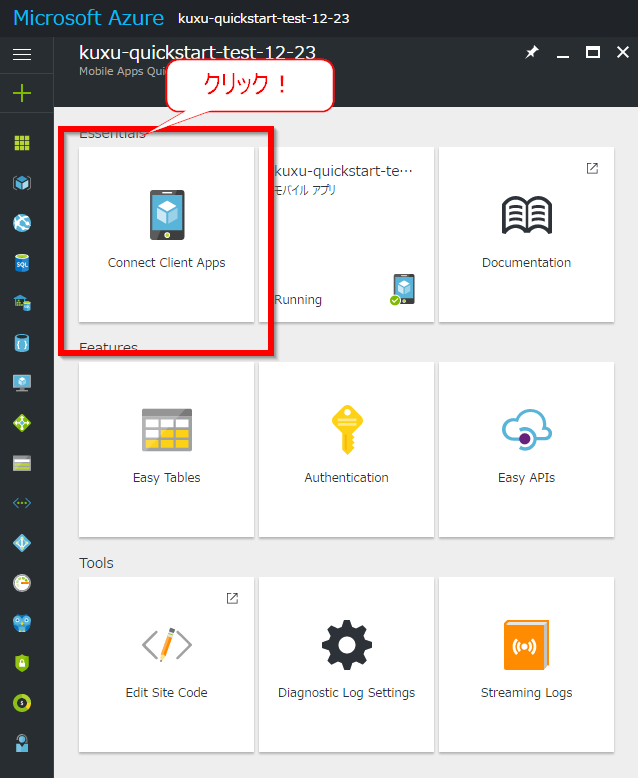The height and width of the screenshot is (778, 638).
Task: Click kuxu-quickstart-test-12-23 breadcrumb in top bar
Action: (263, 18)
